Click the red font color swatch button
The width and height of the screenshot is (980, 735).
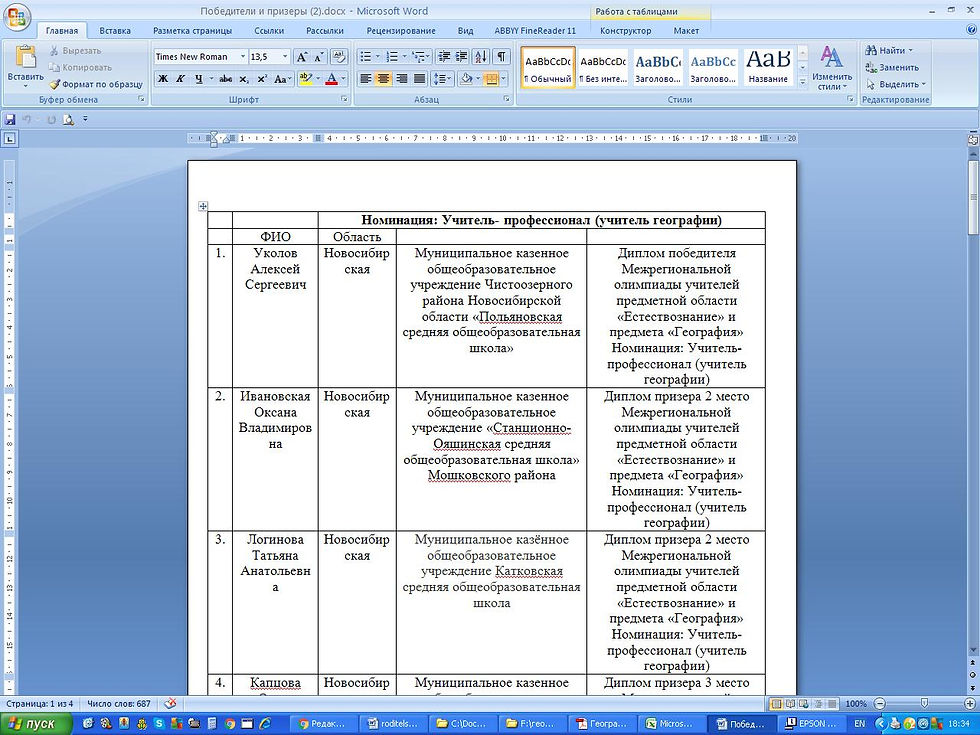coord(331,79)
